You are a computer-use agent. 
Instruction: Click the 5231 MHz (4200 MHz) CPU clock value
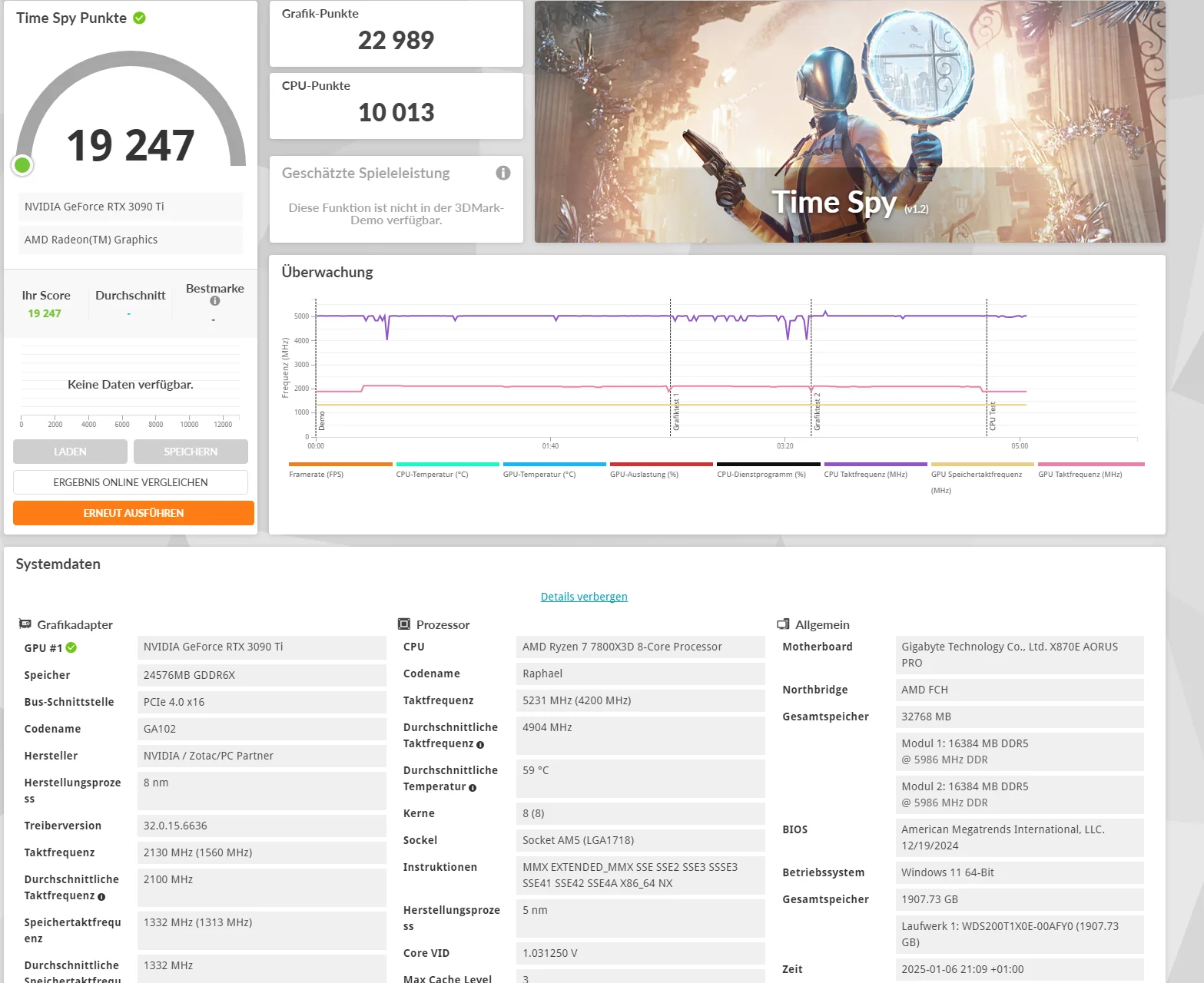tap(640, 700)
